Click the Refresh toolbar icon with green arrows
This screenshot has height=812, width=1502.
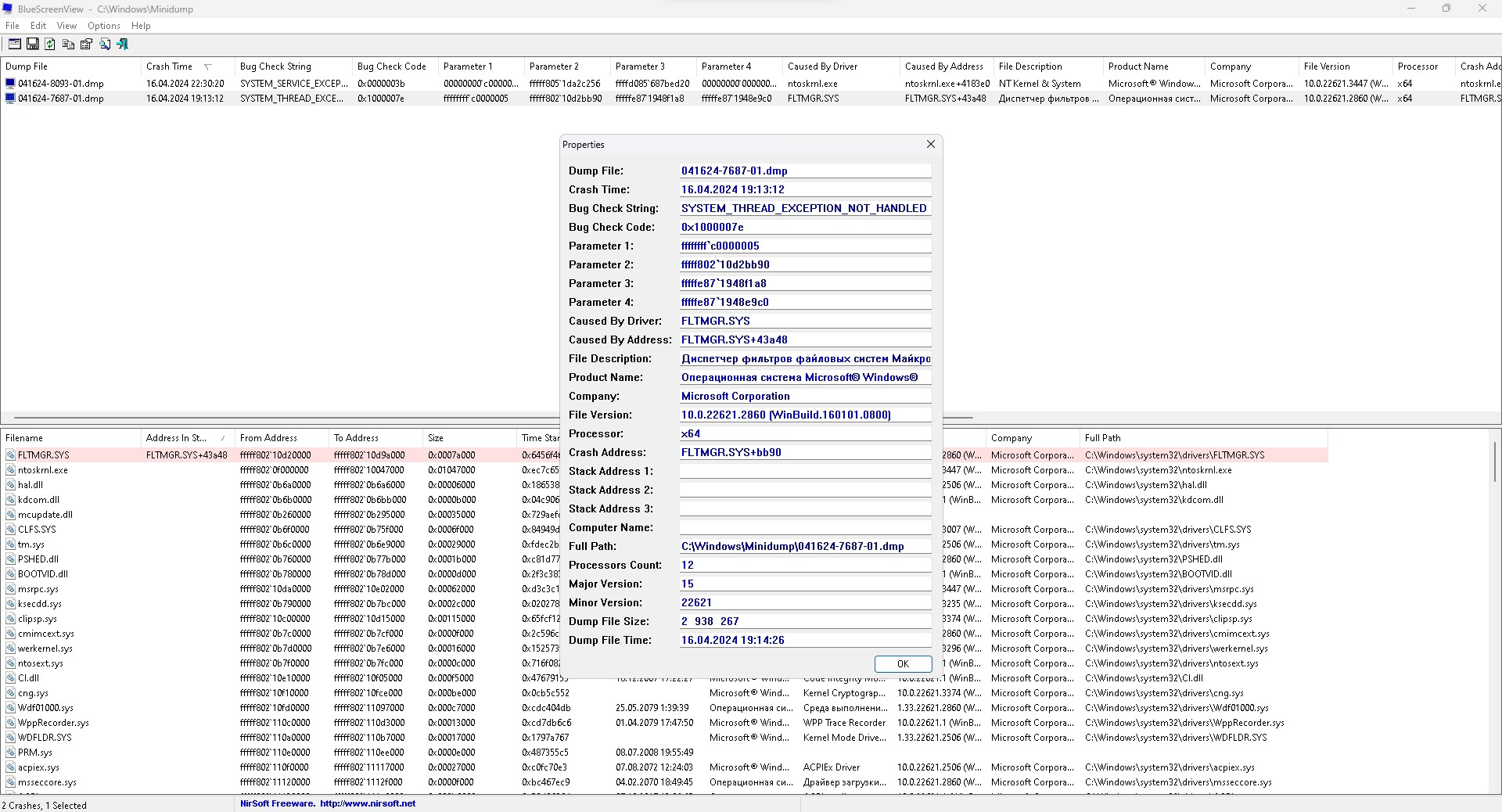[50, 44]
